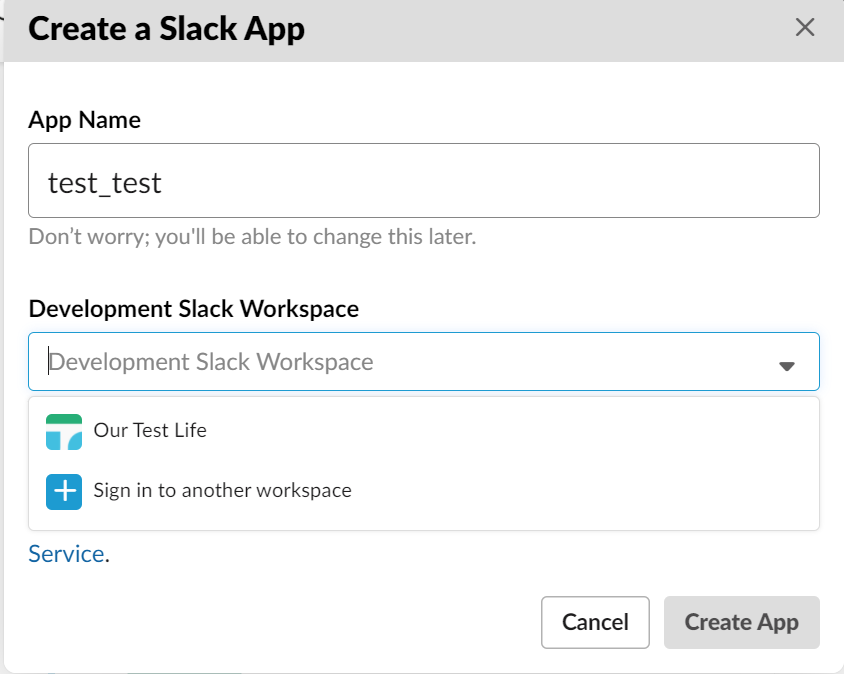Choose Sign in to another workspace
The height and width of the screenshot is (674, 844).
pos(424,491)
